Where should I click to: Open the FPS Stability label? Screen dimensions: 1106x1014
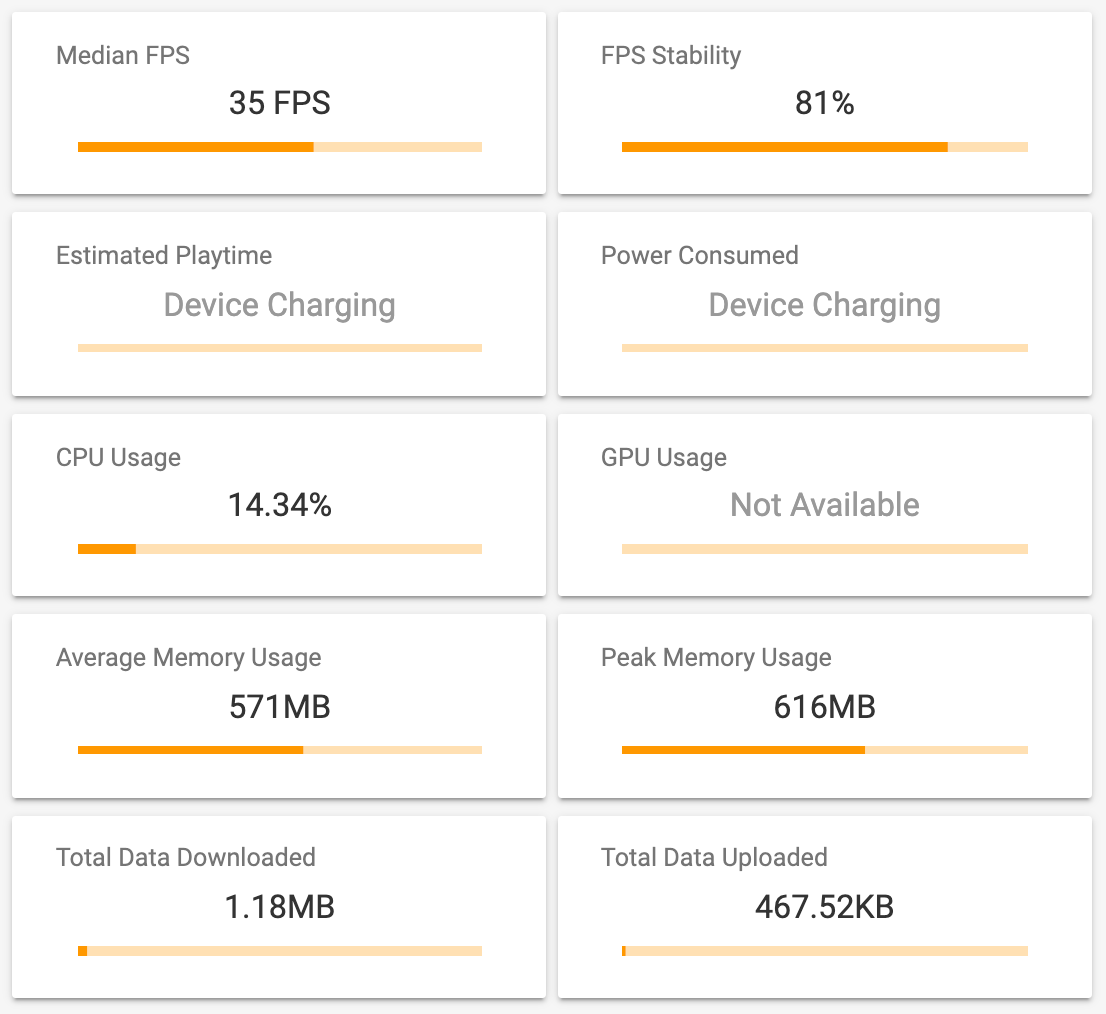point(671,55)
